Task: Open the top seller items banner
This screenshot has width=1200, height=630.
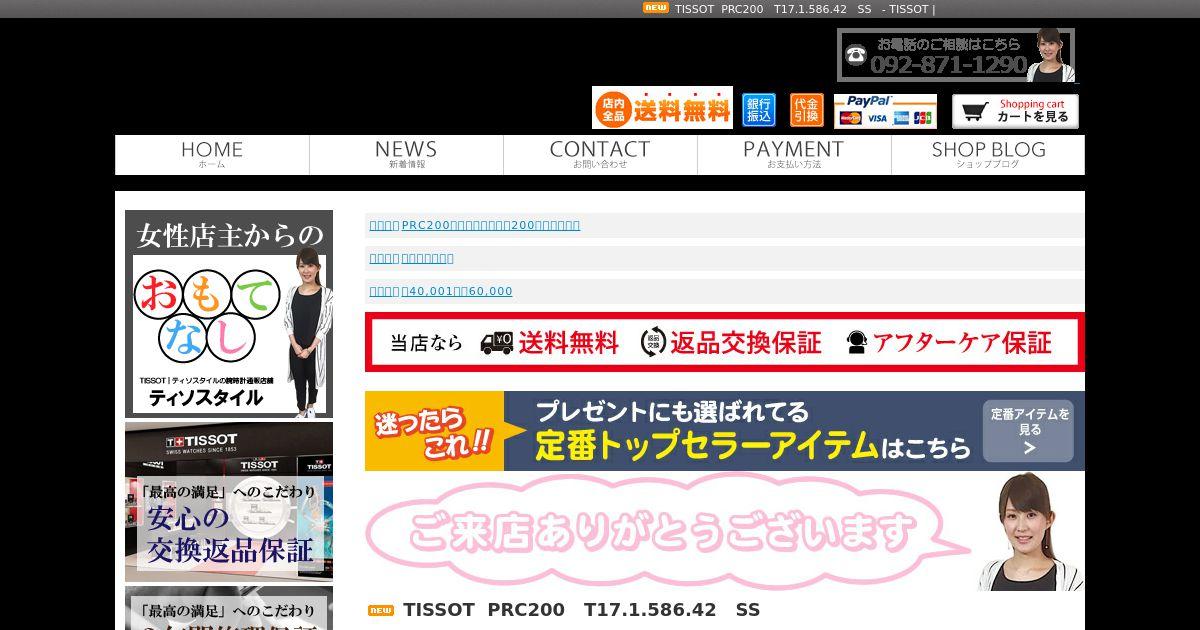Action: click(725, 431)
